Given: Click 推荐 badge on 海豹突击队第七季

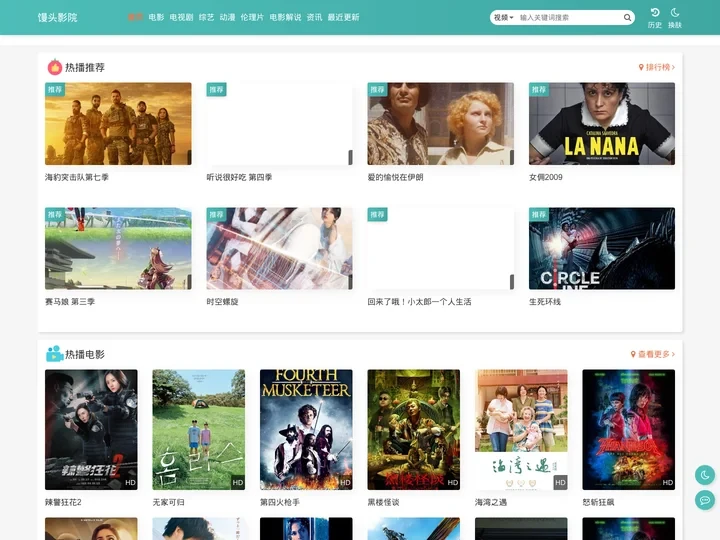Looking at the screenshot, I should coord(55,90).
